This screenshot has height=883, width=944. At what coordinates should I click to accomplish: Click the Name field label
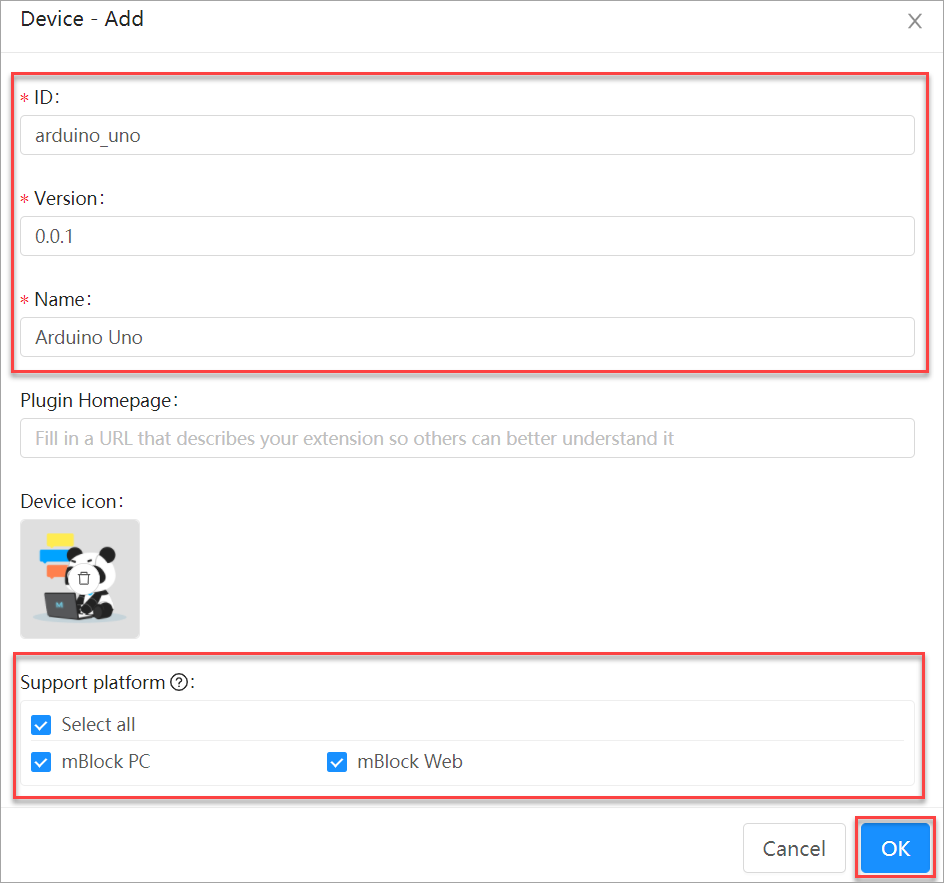click(x=62, y=299)
